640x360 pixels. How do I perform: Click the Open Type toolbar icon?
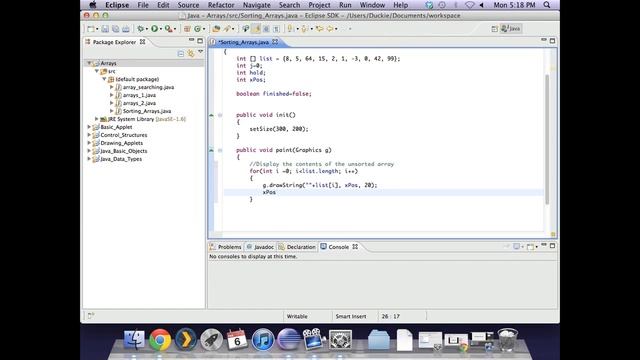(216, 29)
